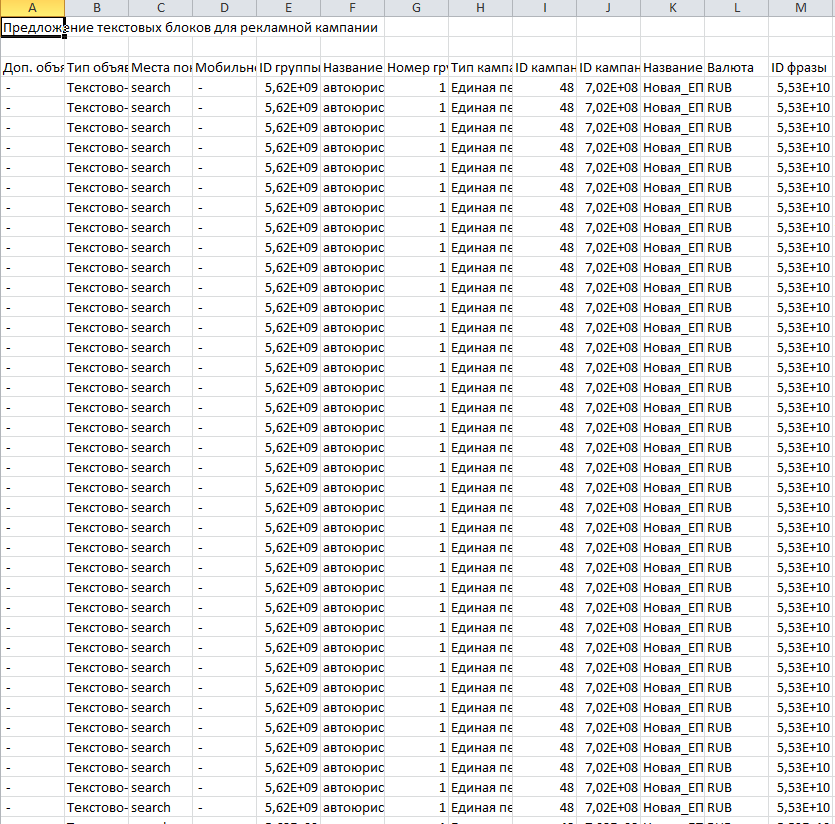The width and height of the screenshot is (835, 824).
Task: Click the 'Тип объяв' header cell
Action: [x=96, y=68]
